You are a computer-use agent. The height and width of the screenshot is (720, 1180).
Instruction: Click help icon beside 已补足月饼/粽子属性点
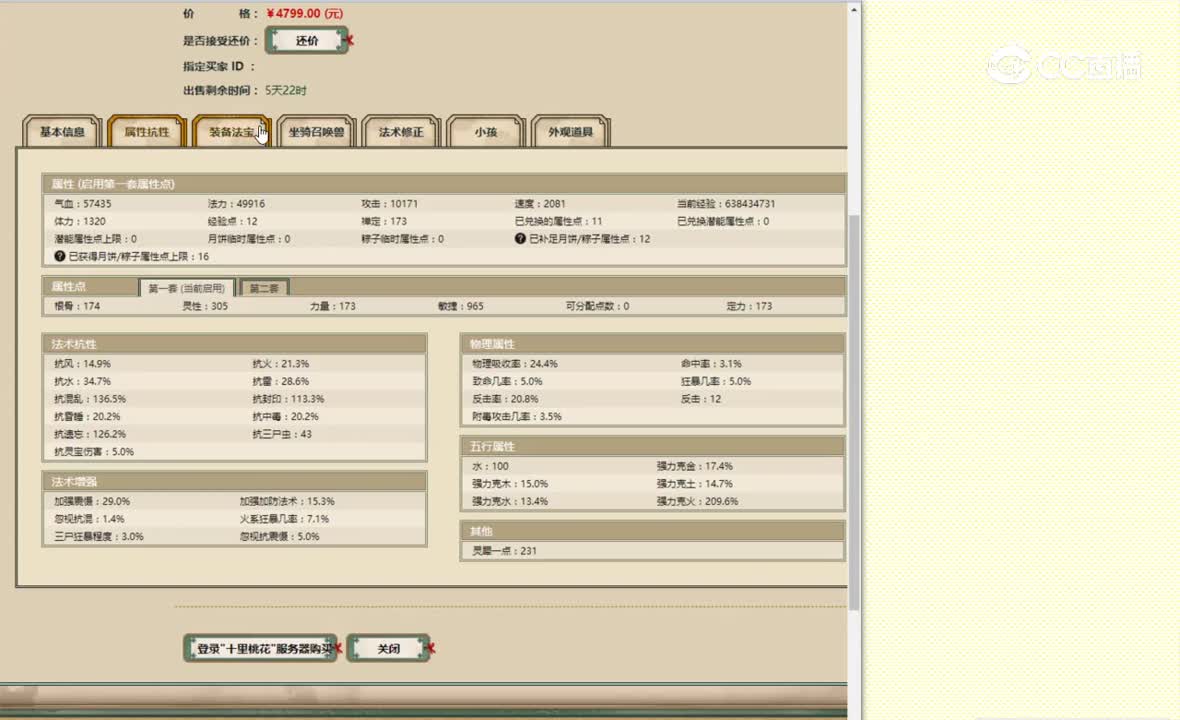pyautogui.click(x=520, y=238)
